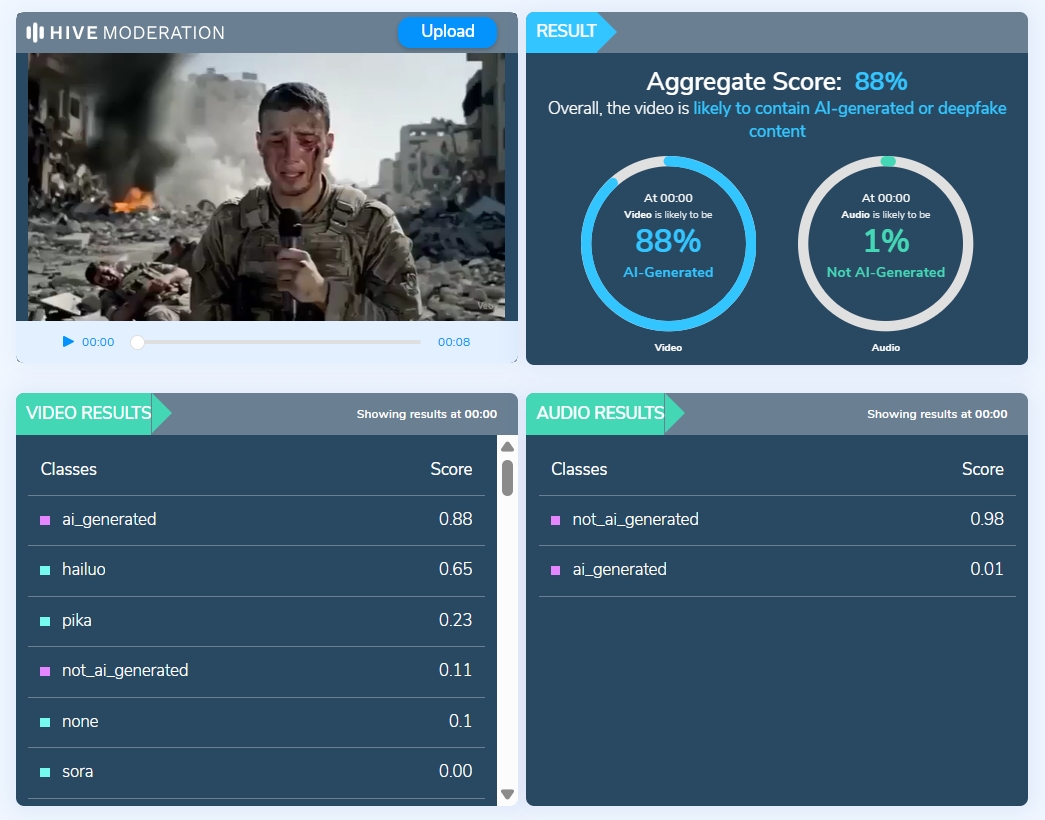Click the hailuo class row
The width and height of the screenshot is (1045, 820).
click(x=257, y=570)
